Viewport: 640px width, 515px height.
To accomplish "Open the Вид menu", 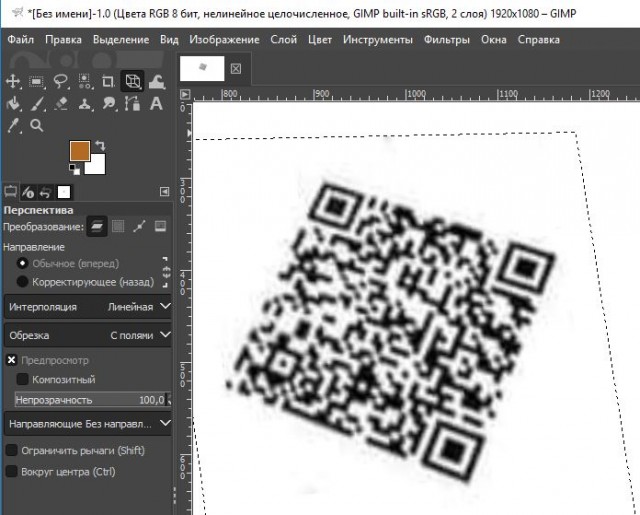I will (x=169, y=40).
